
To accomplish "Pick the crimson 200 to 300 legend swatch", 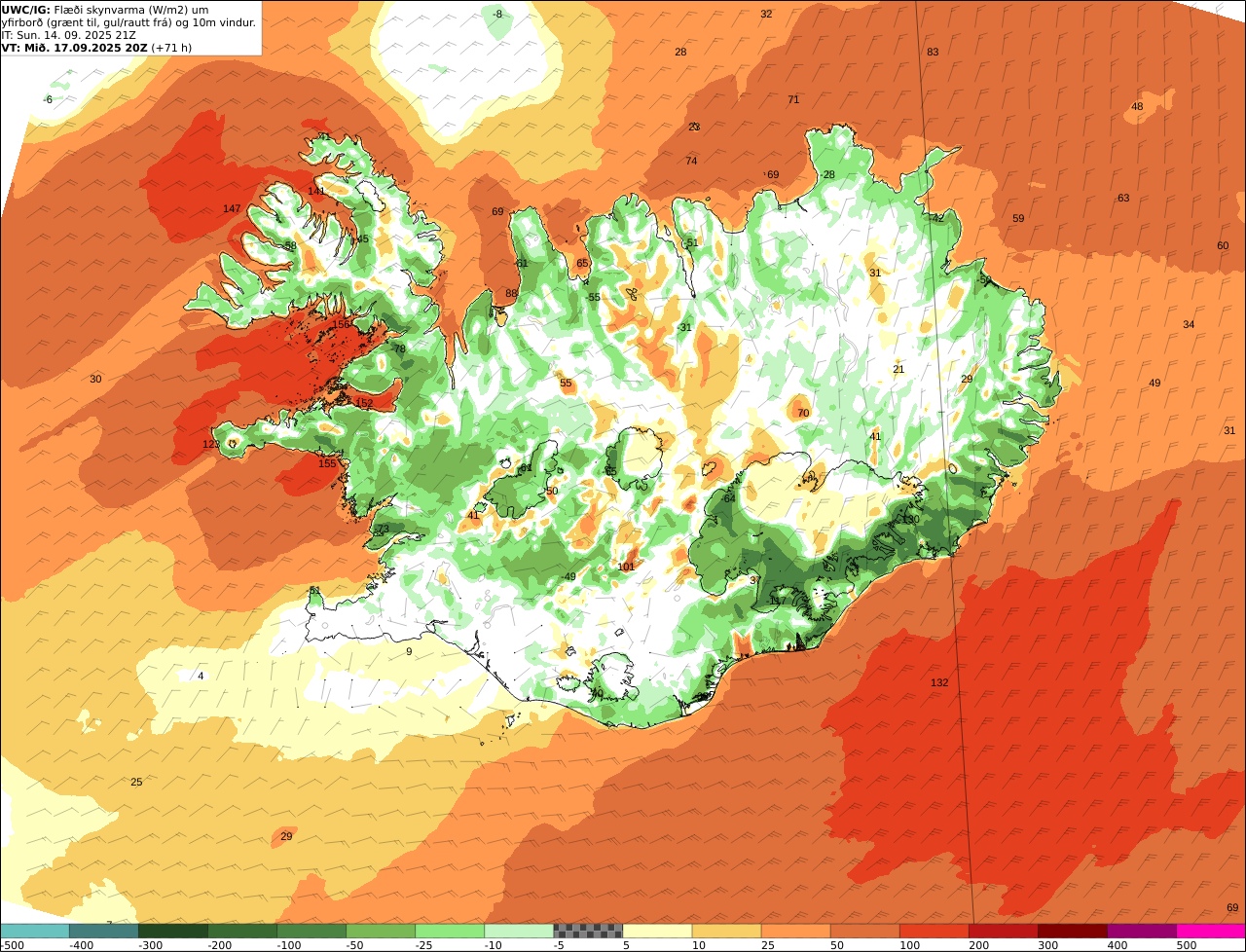I will [x=1004, y=931].
